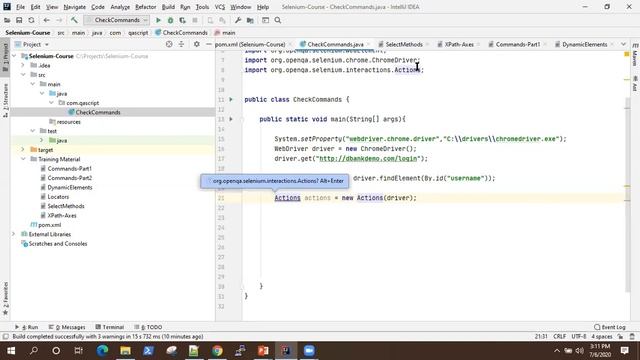The width and height of the screenshot is (640, 360).
Task: Run with coverage icon in toolbar
Action: (x=182, y=20)
